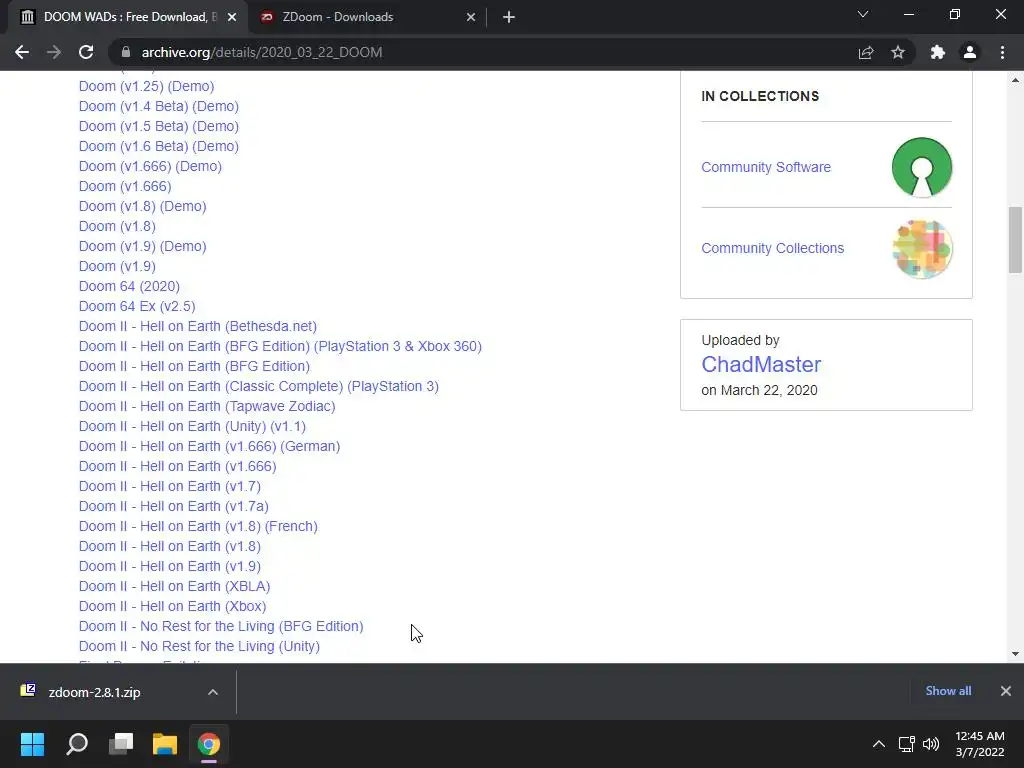Open File Explorer from the taskbar
Screen dimensions: 1024x768
[165, 744]
